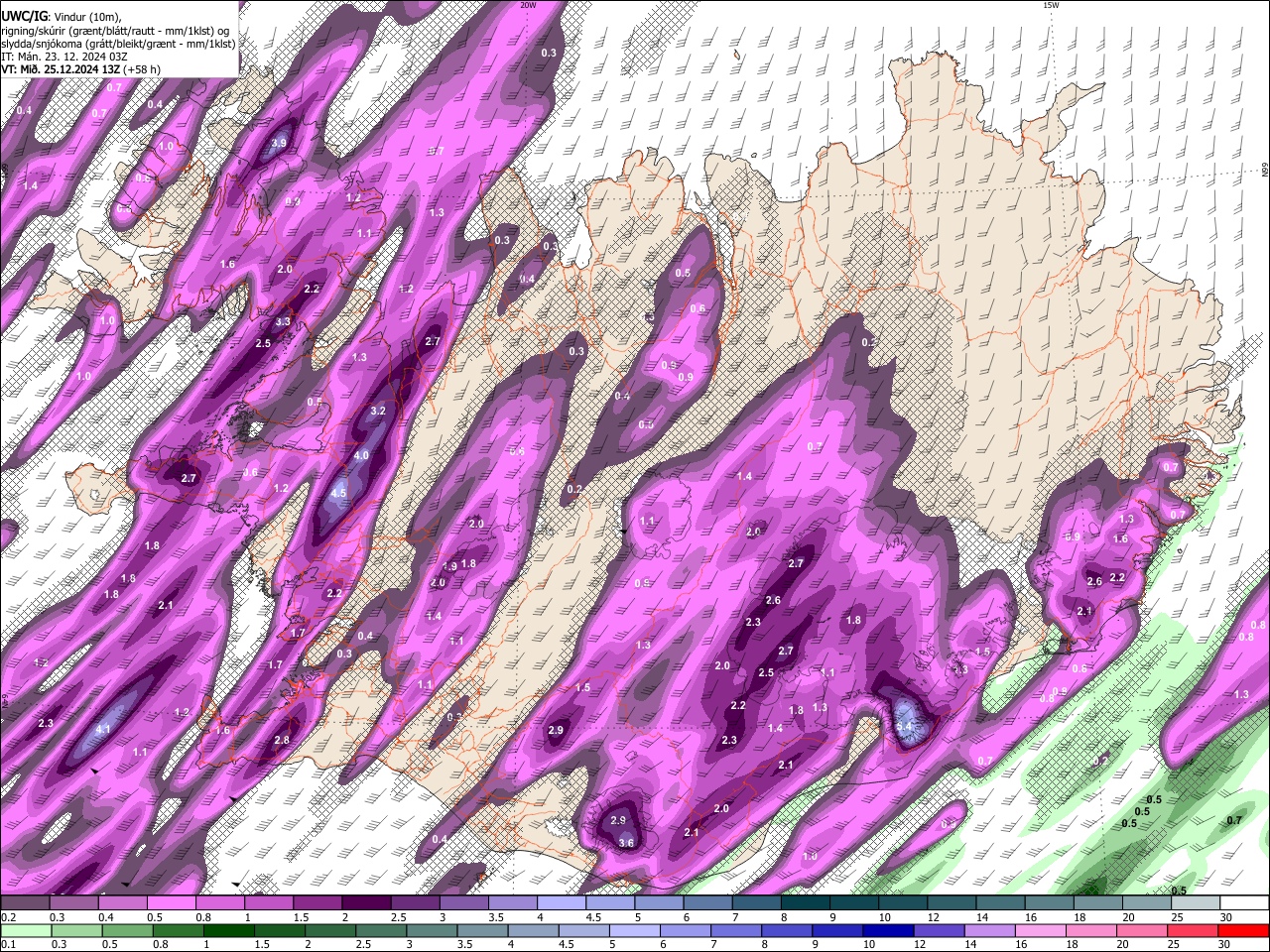
Task: Select the 3.2 value label on the map
Action: [378, 411]
